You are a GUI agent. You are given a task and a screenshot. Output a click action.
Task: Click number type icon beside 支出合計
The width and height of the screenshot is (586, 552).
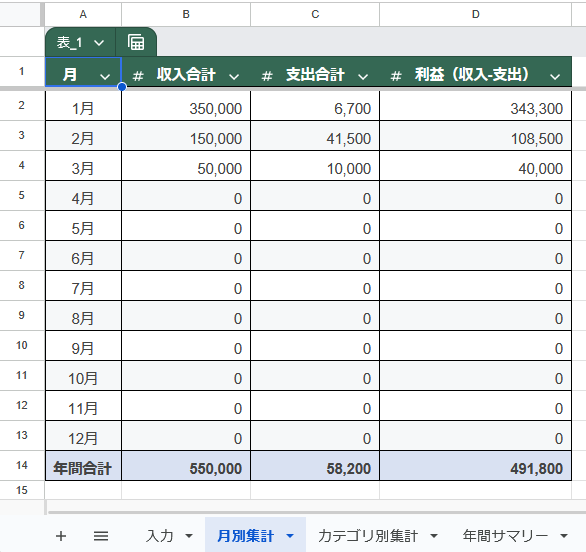click(x=267, y=76)
